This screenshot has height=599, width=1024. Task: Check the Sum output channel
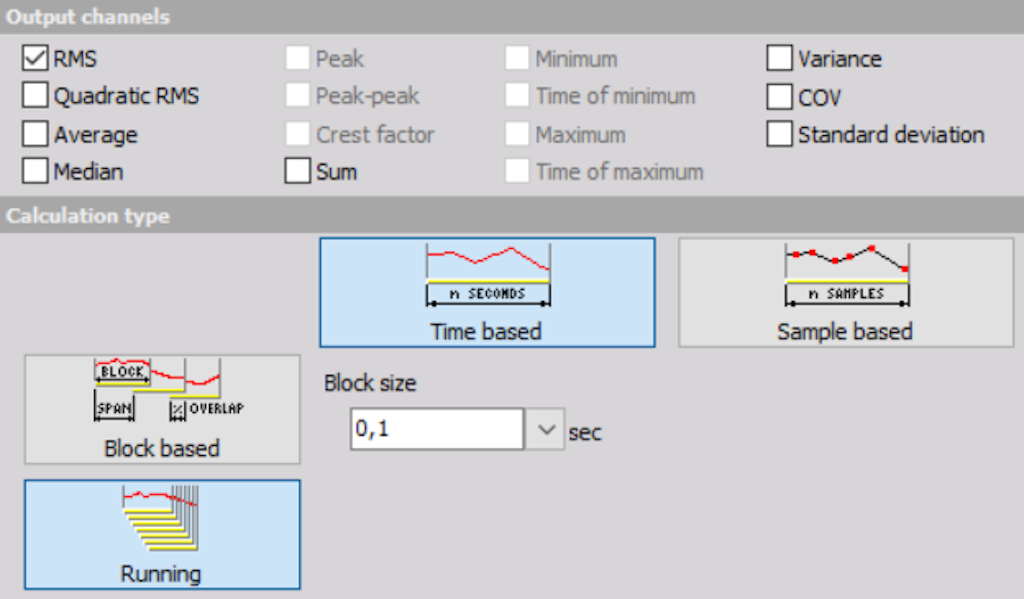tap(297, 171)
